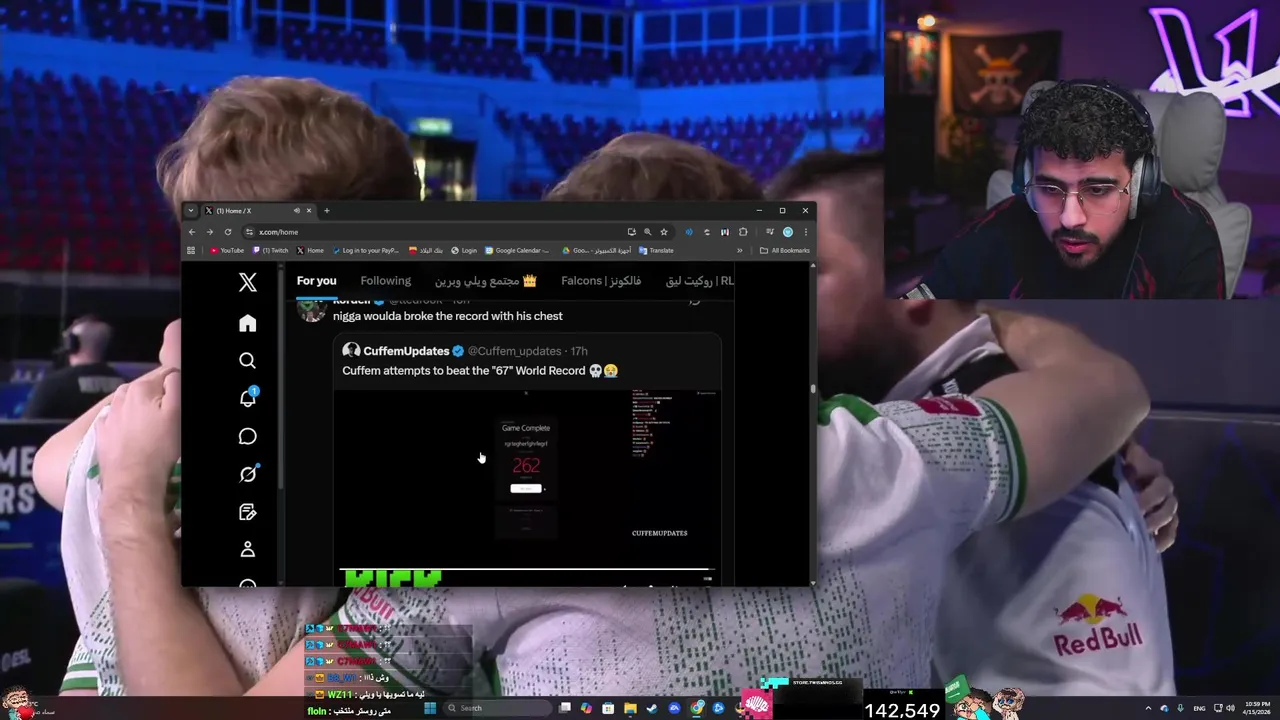This screenshot has height=720, width=1280.
Task: Bookmark this page with the star icon
Action: pos(664,232)
